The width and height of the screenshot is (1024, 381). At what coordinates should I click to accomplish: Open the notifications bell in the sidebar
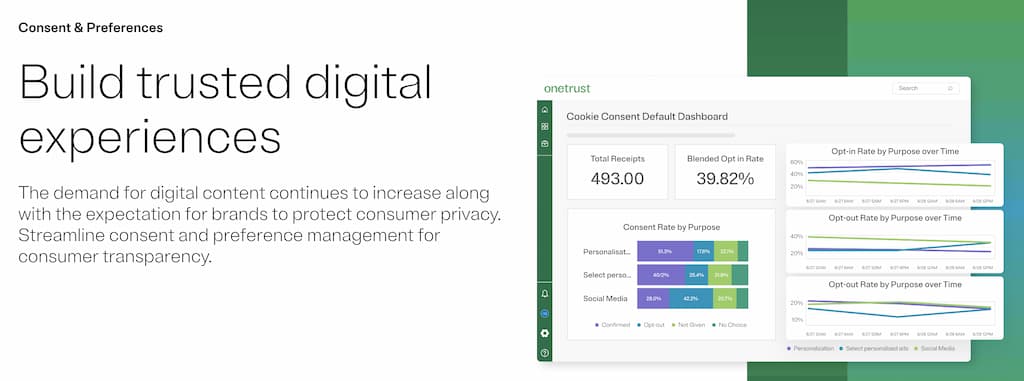[x=545, y=294]
